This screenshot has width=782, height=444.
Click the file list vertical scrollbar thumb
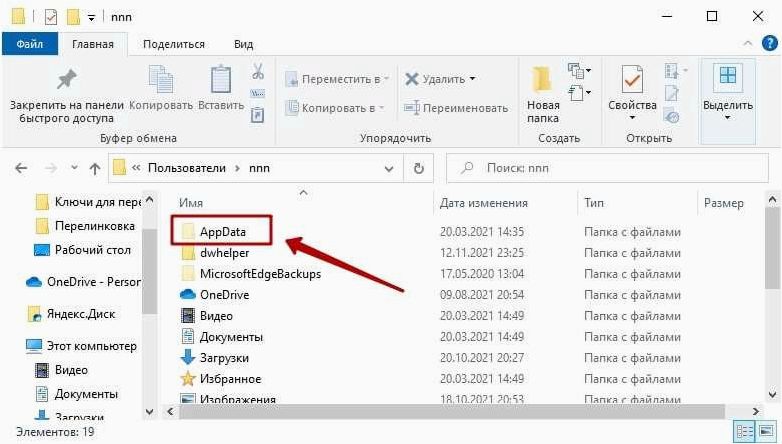[772, 248]
